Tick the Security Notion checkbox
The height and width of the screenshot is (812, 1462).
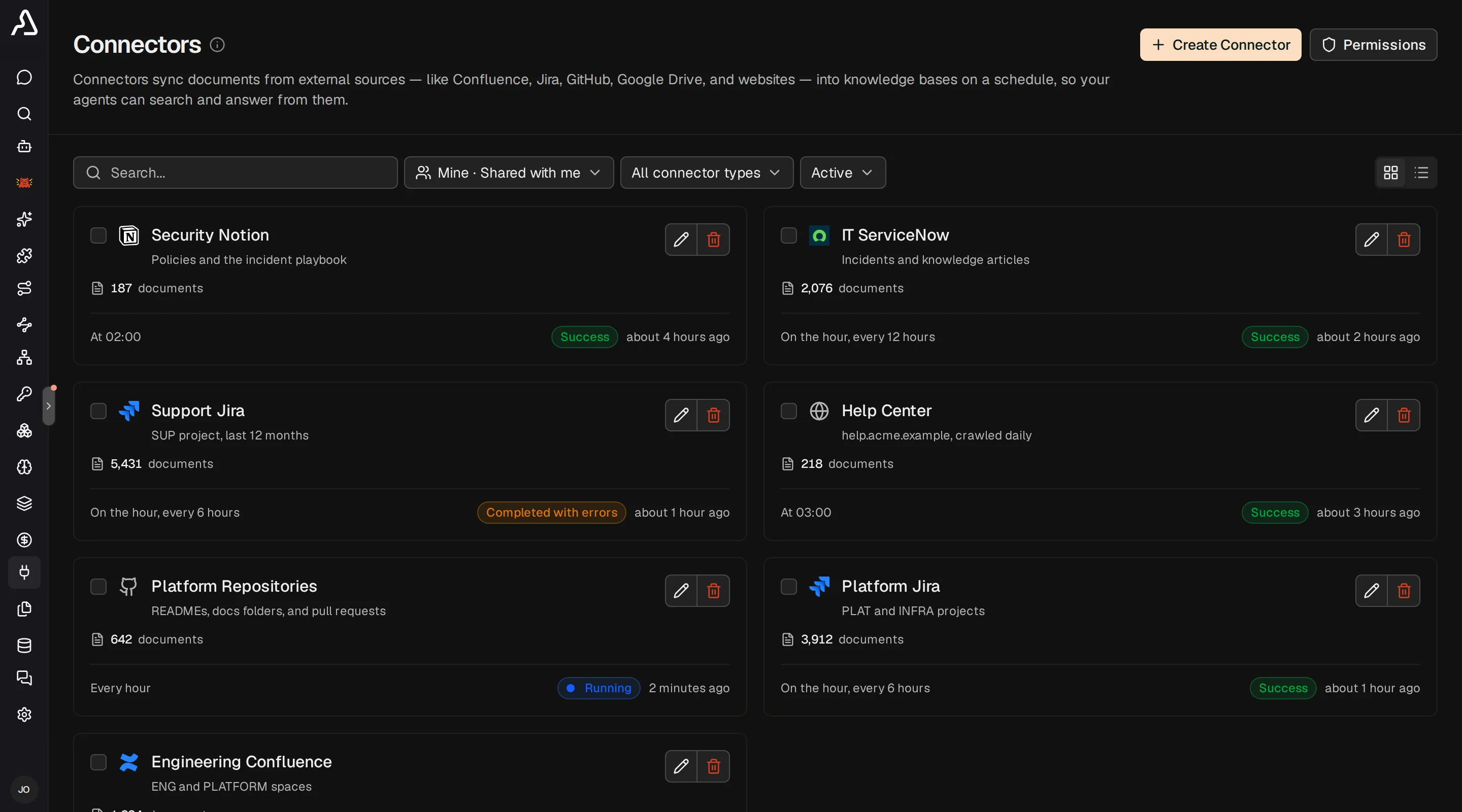[99, 235]
